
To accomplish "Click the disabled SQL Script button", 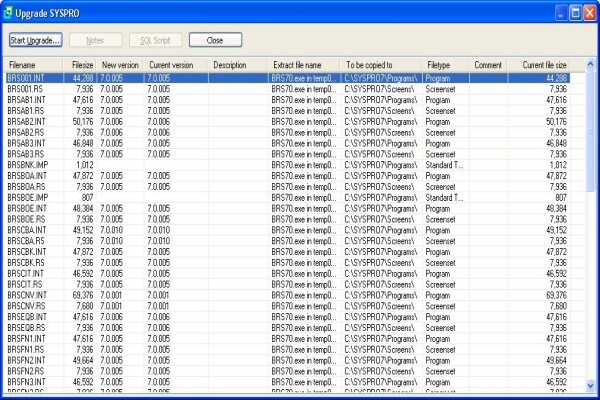I will [155, 40].
